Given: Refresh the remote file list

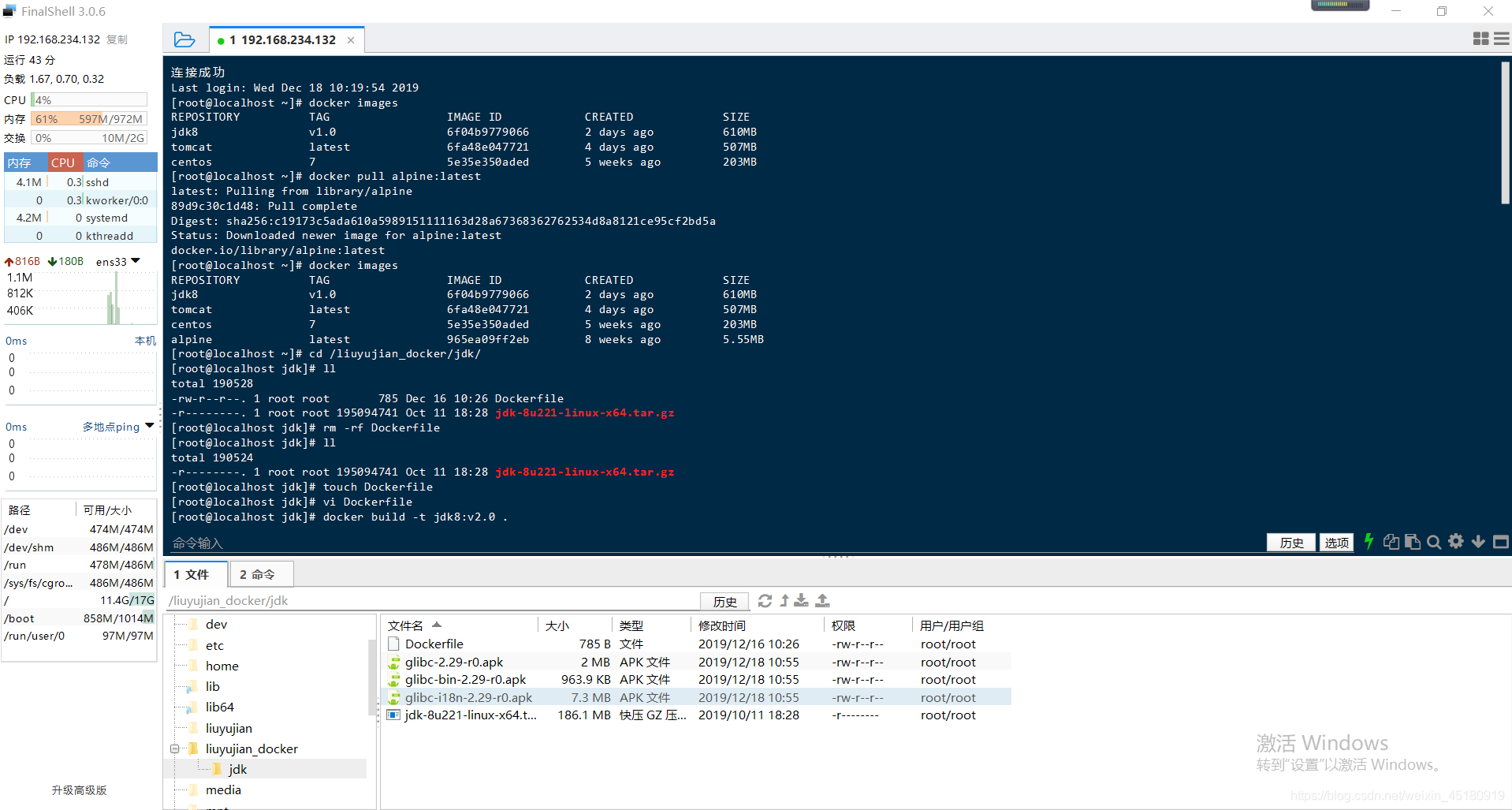Looking at the screenshot, I should (x=765, y=601).
